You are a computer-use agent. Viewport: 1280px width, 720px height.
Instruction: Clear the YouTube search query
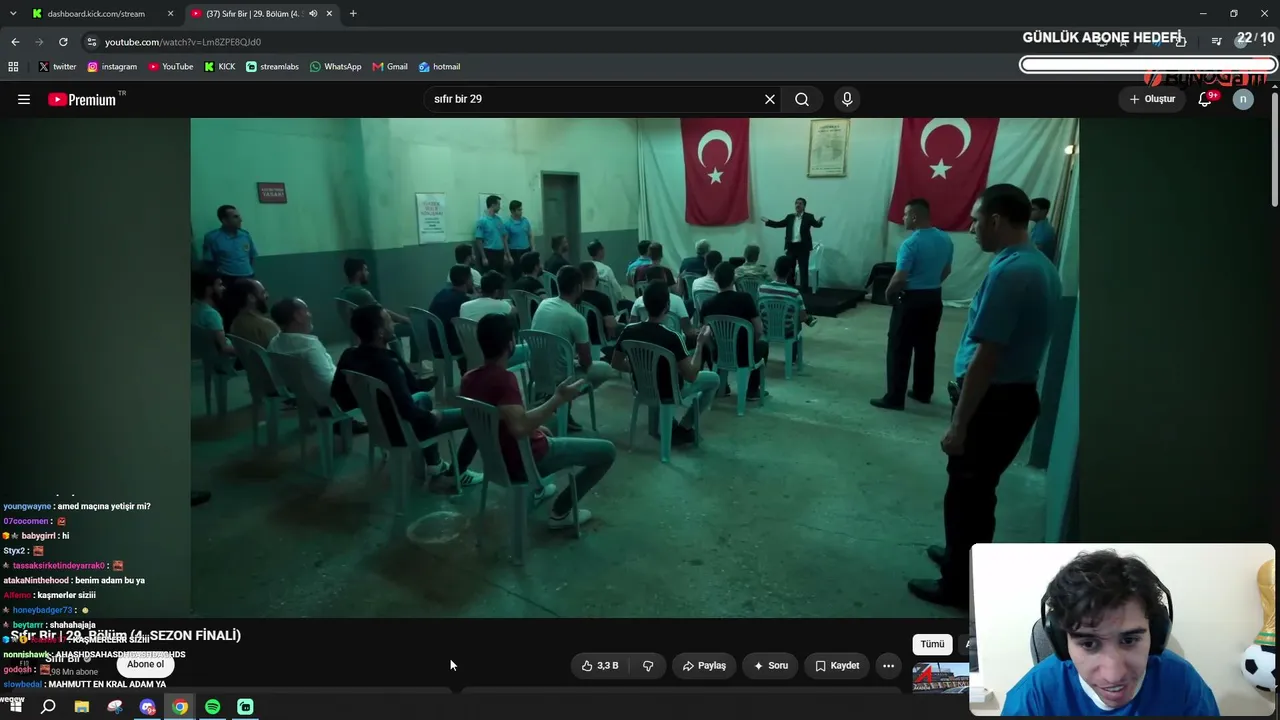pos(770,99)
